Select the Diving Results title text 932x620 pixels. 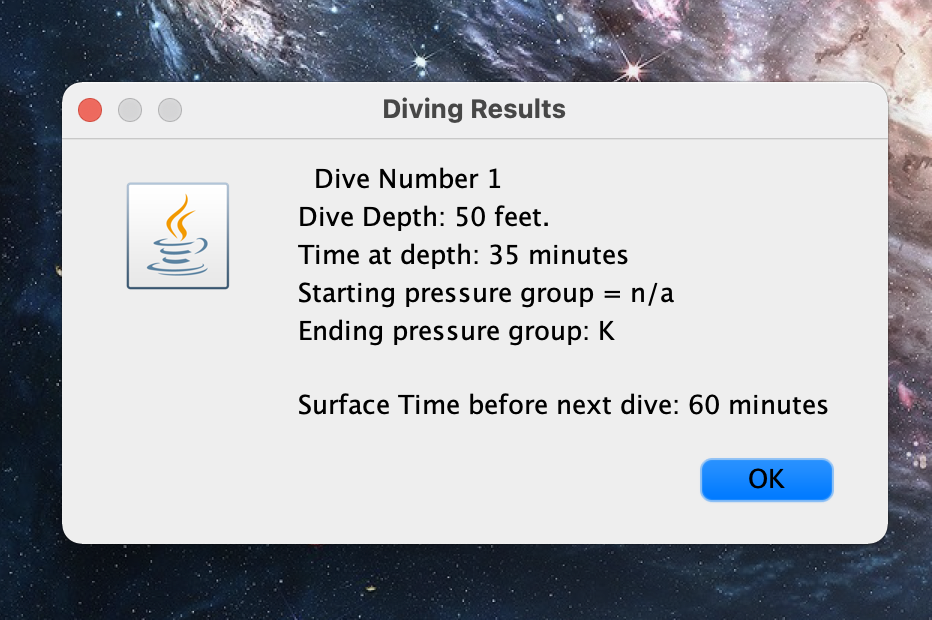473,109
